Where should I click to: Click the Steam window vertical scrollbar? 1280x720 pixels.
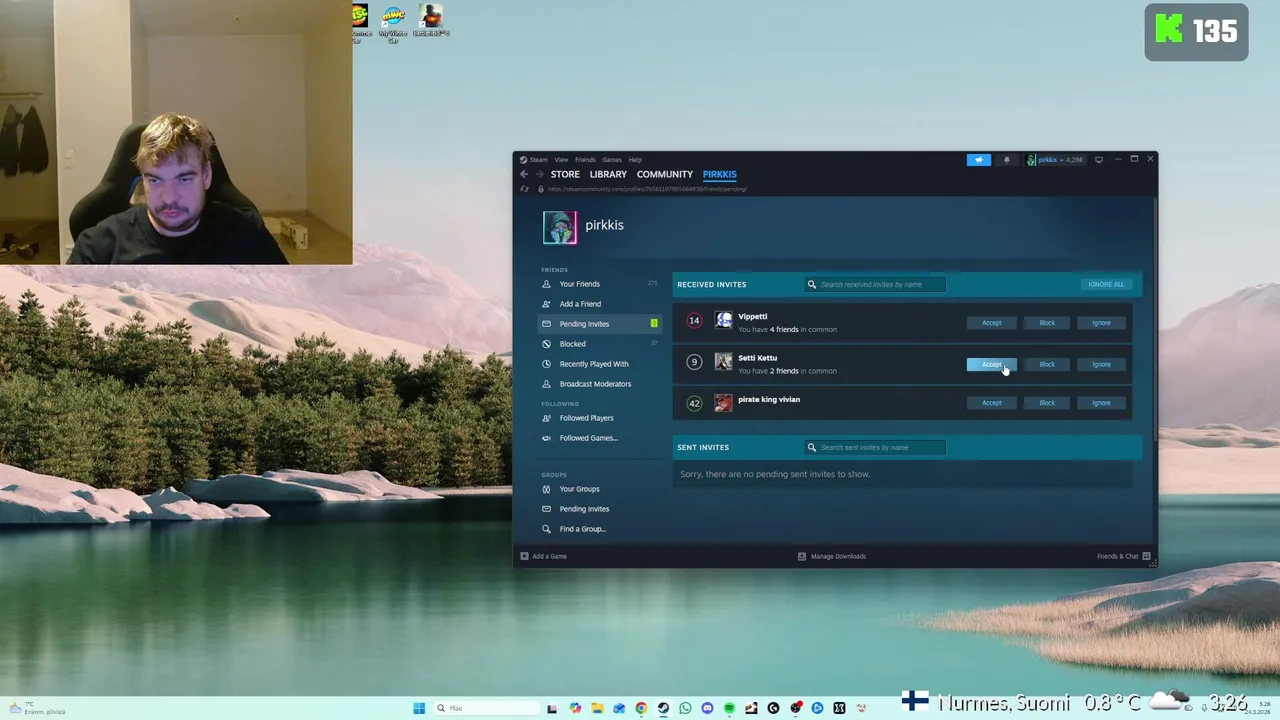pos(1154,320)
